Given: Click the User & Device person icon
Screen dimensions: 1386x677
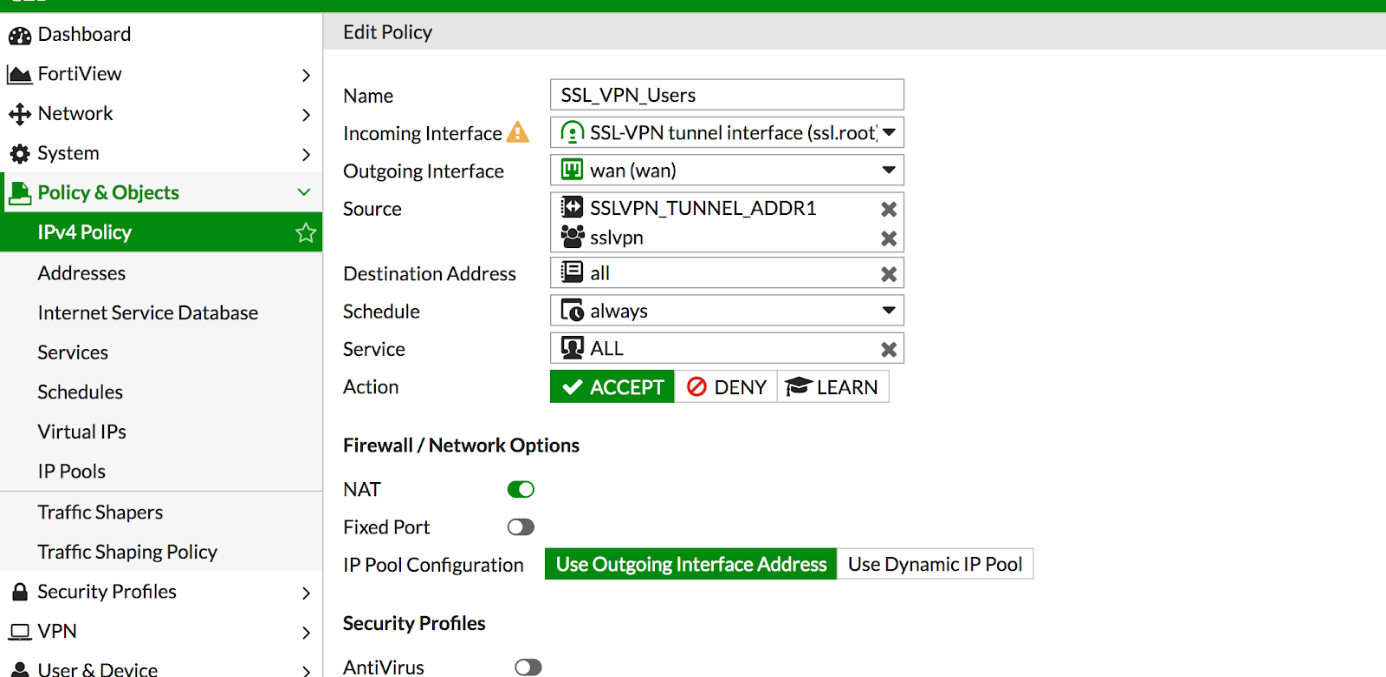Looking at the screenshot, I should point(19,669).
